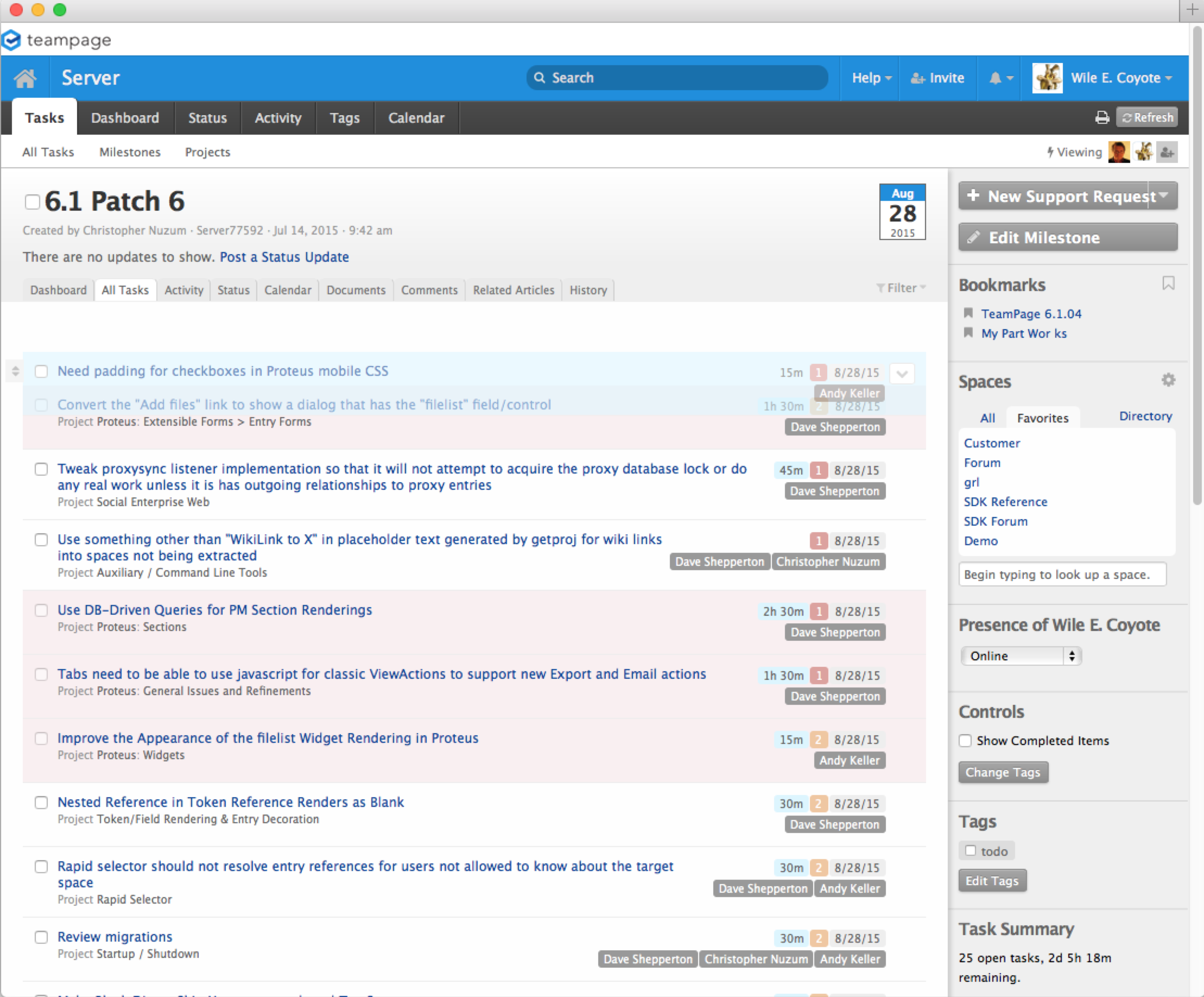This screenshot has width=1204, height=997.
Task: Expand the New Support Request arrow
Action: (x=1163, y=195)
